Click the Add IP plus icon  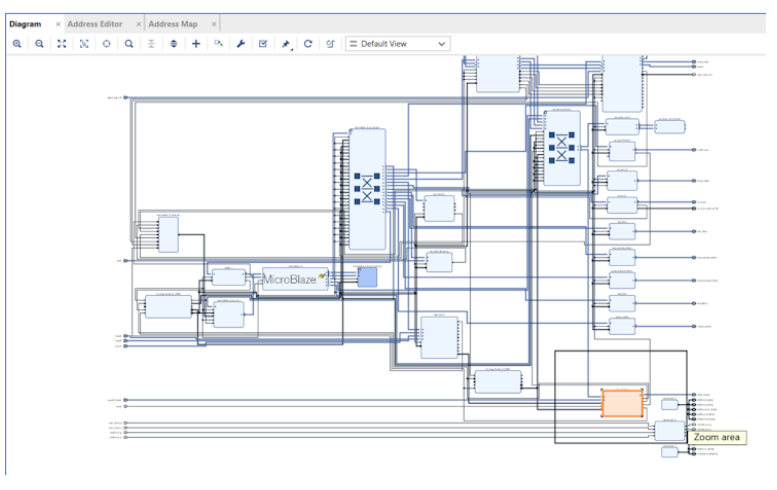click(196, 44)
